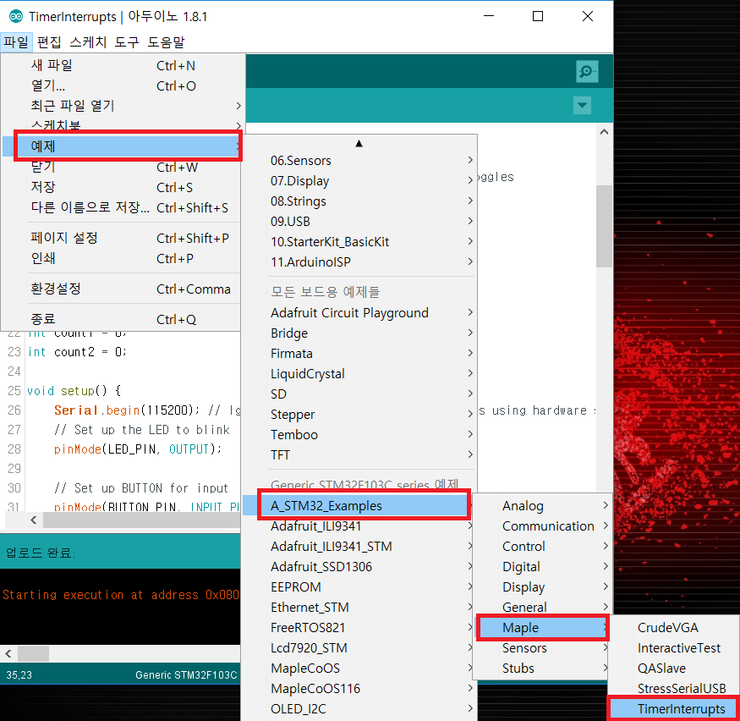
Task: Click the Arduino logo in title bar
Action: tap(16, 17)
